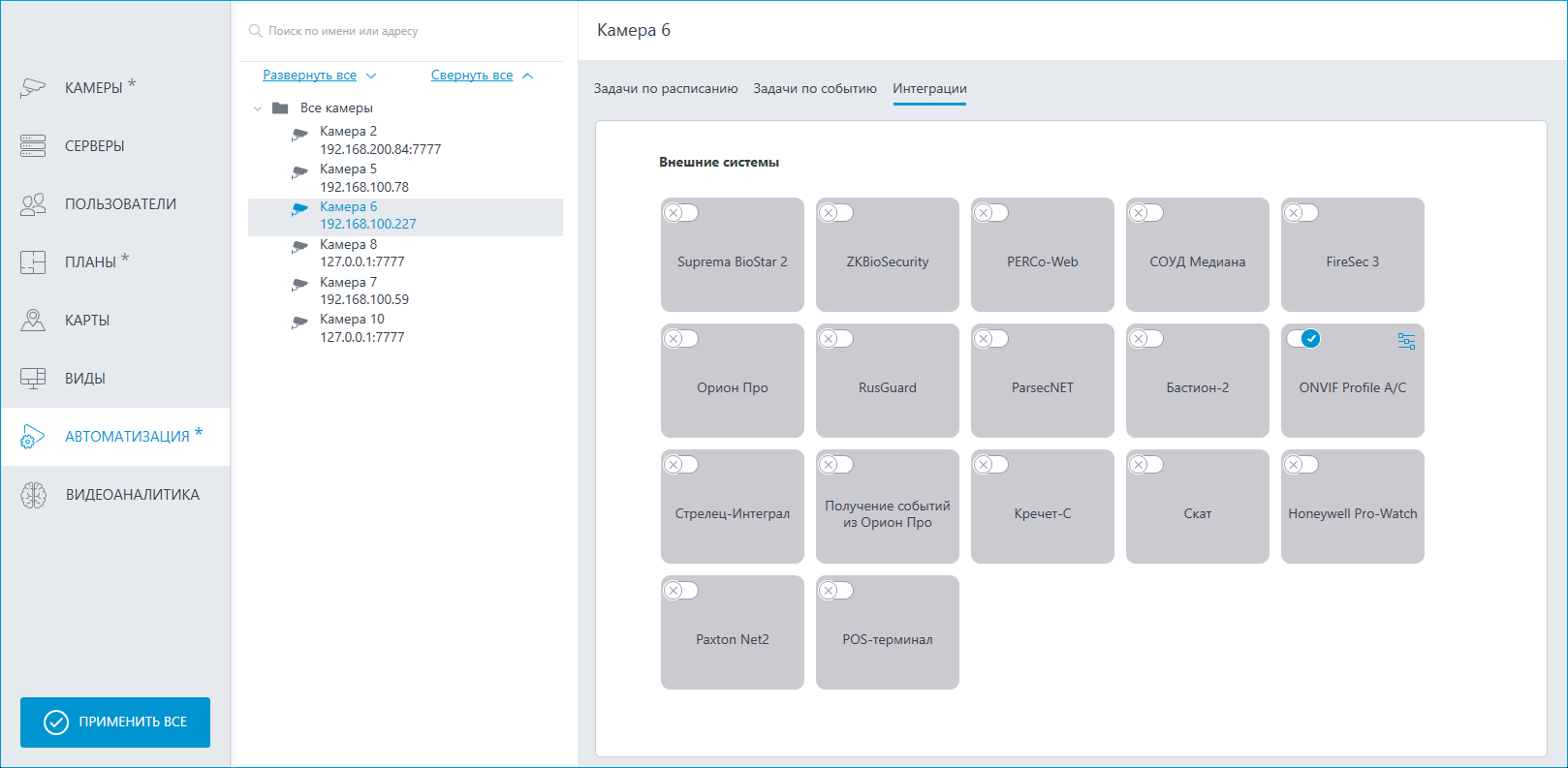Click the Все камеры folder icon

(x=280, y=108)
